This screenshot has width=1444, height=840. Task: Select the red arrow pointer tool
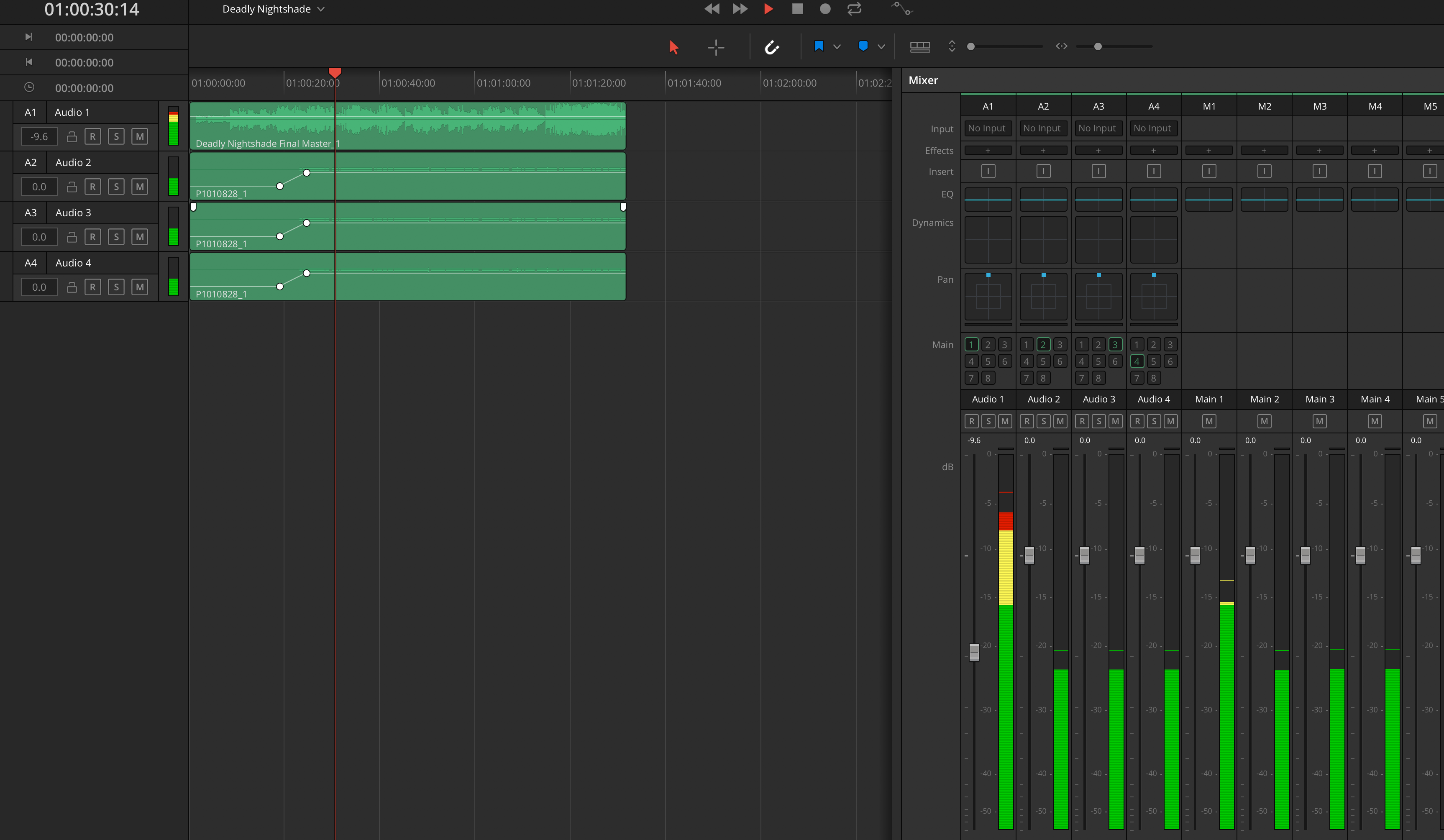[x=674, y=47]
